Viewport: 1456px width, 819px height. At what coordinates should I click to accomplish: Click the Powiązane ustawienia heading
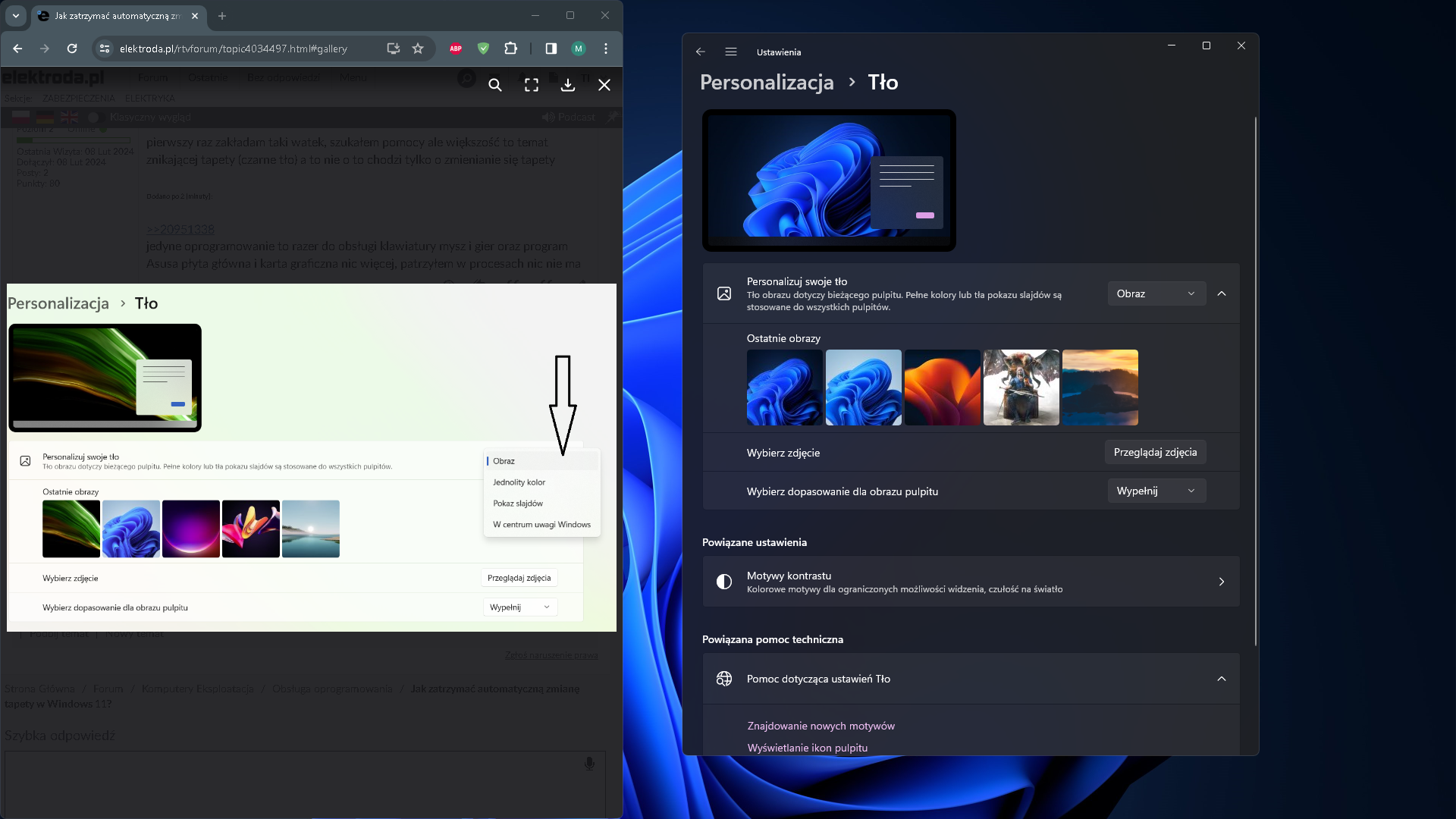pyautogui.click(x=755, y=542)
